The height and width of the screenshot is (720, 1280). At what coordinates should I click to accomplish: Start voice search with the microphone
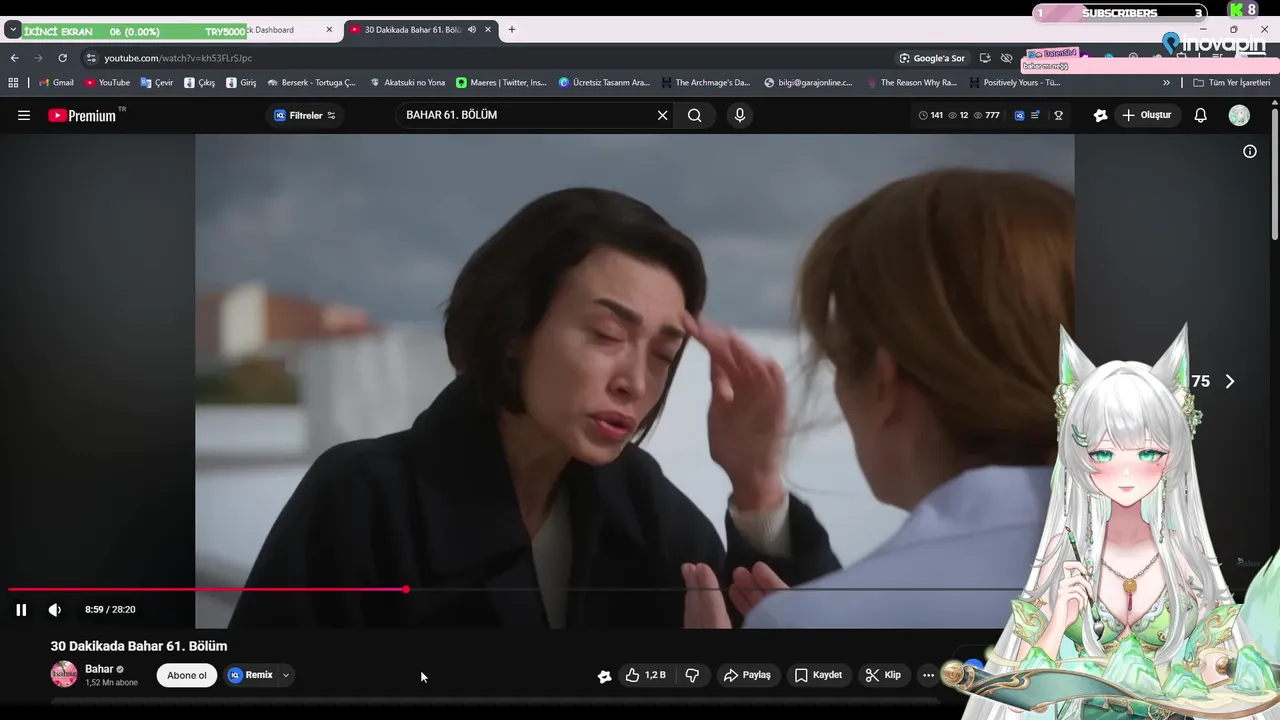tap(740, 115)
